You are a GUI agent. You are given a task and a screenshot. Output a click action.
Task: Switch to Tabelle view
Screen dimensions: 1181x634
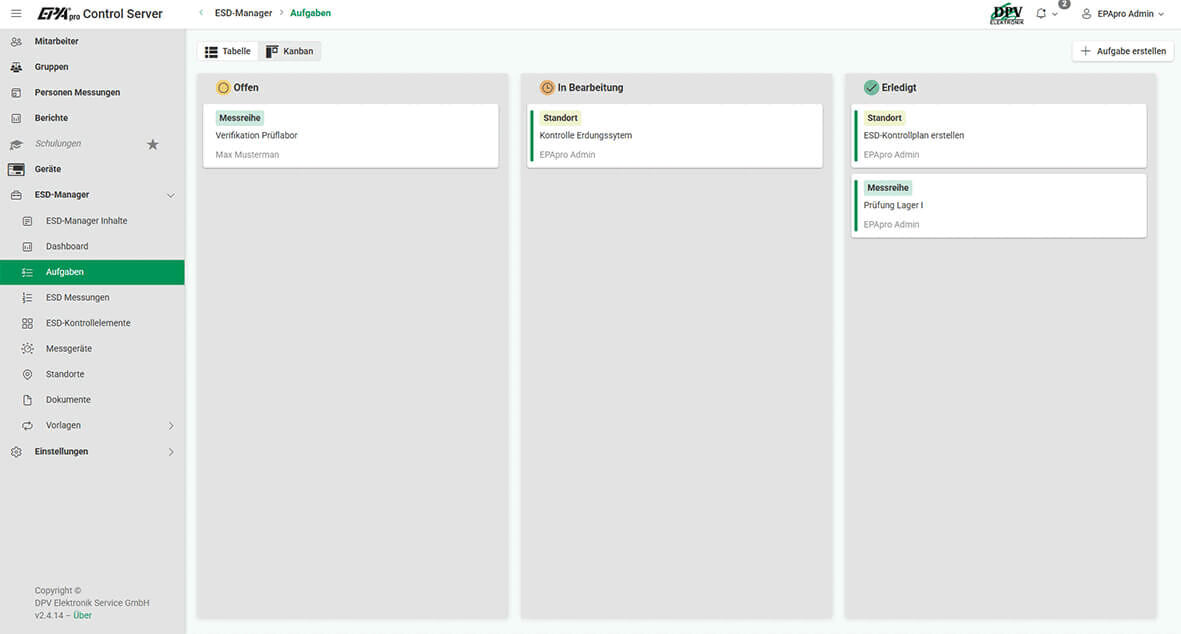click(228, 51)
